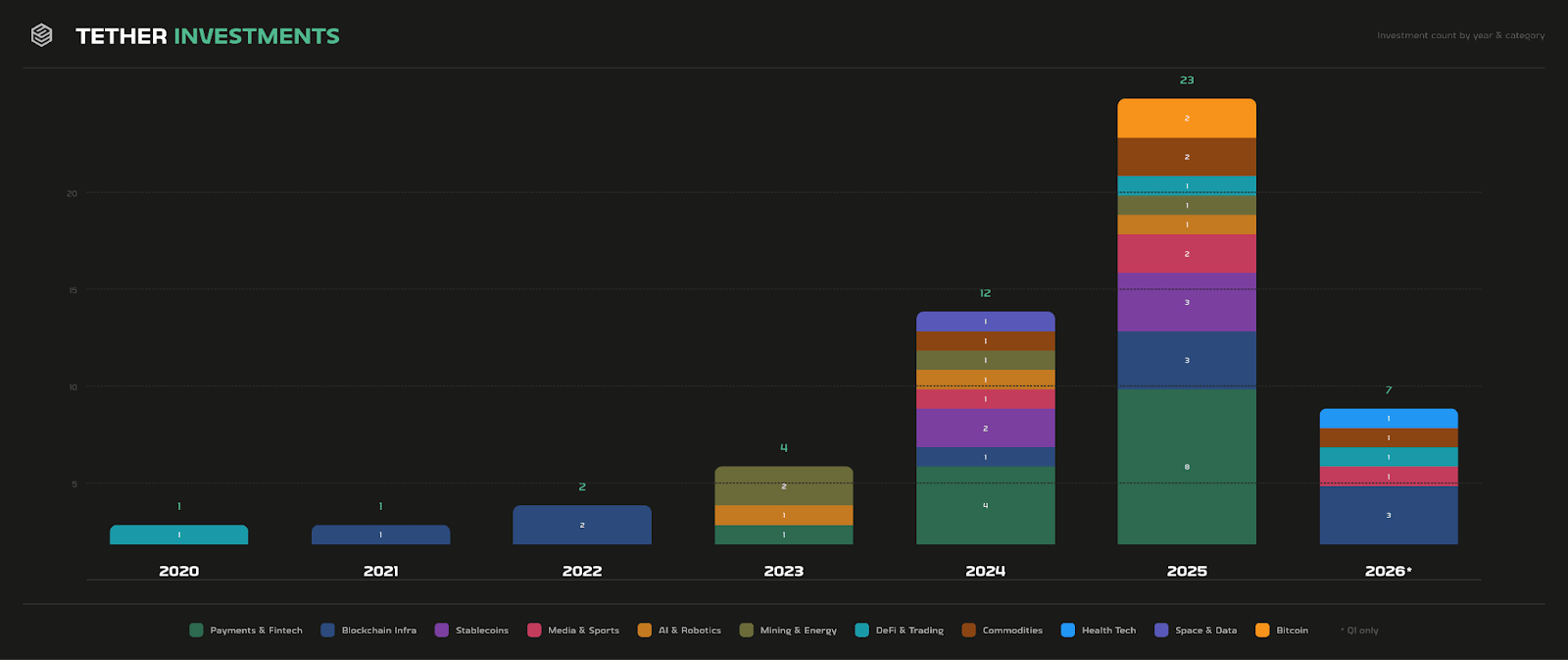Click the 'Space & Data' legend label
Viewport: 1568px width, 660px height.
pos(1206,631)
